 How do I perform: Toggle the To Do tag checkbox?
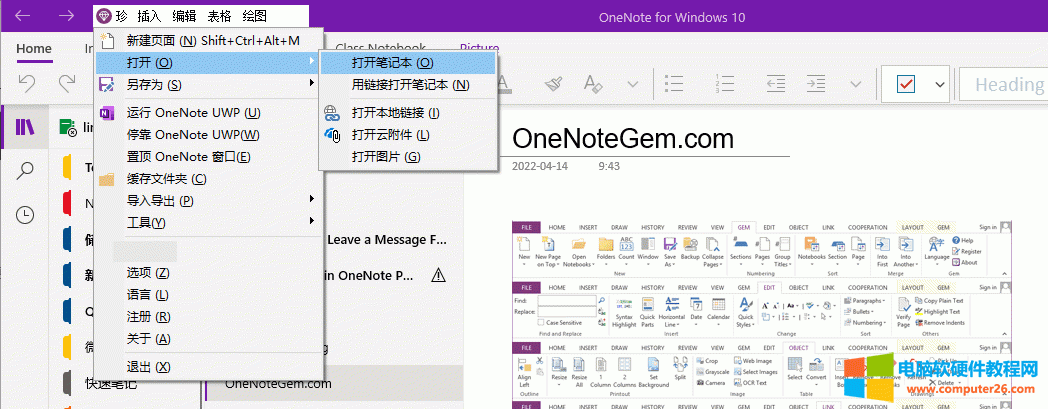pos(906,84)
